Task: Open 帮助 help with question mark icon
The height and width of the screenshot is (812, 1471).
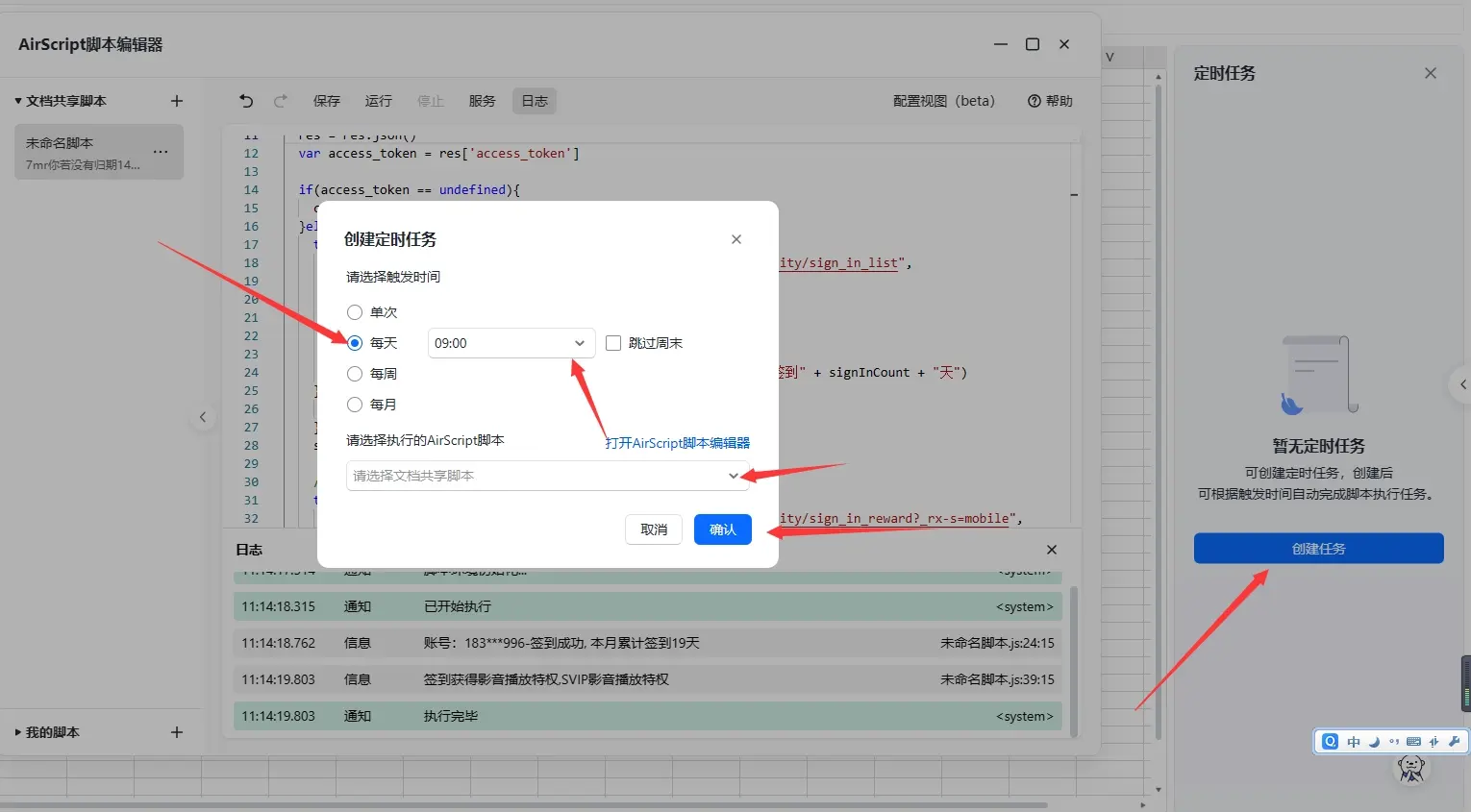Action: point(1050,101)
